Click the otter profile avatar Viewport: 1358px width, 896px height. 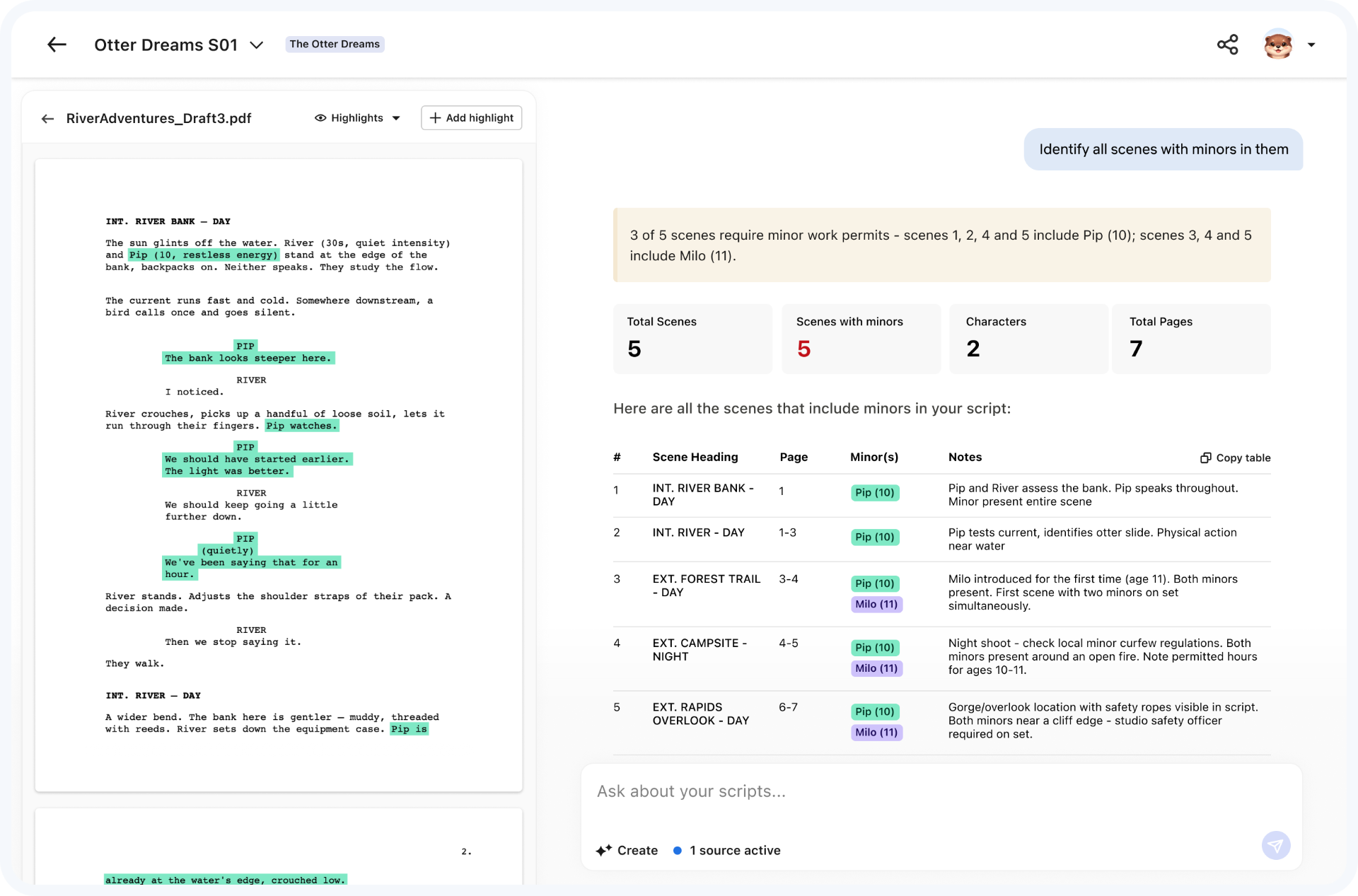1278,45
